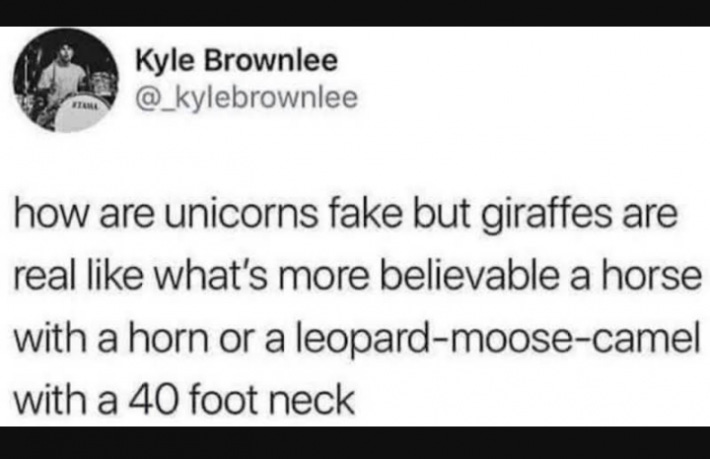The height and width of the screenshot is (459, 710).
Task: Click the black bar below the tweet
Action: click(x=355, y=443)
